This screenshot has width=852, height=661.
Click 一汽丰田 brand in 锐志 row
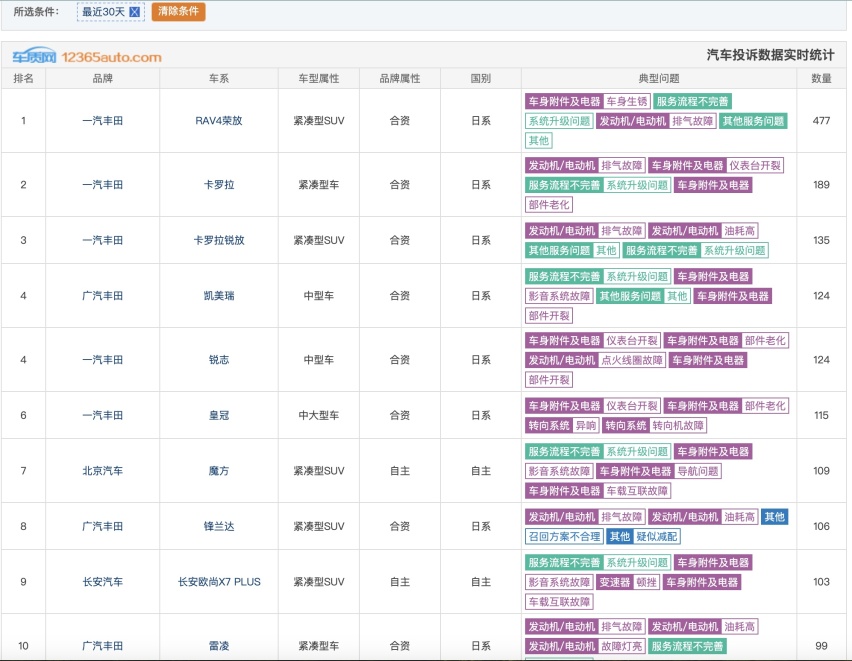(102, 360)
